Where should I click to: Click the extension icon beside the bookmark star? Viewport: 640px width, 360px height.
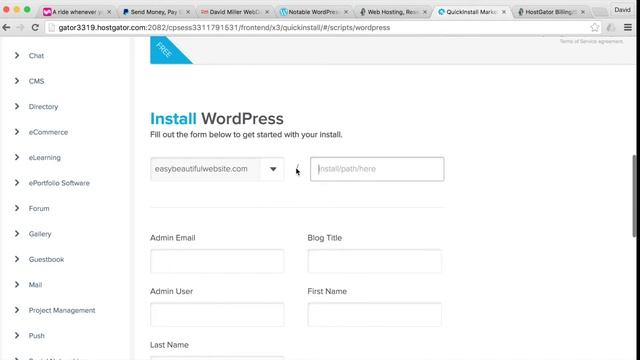pos(611,27)
